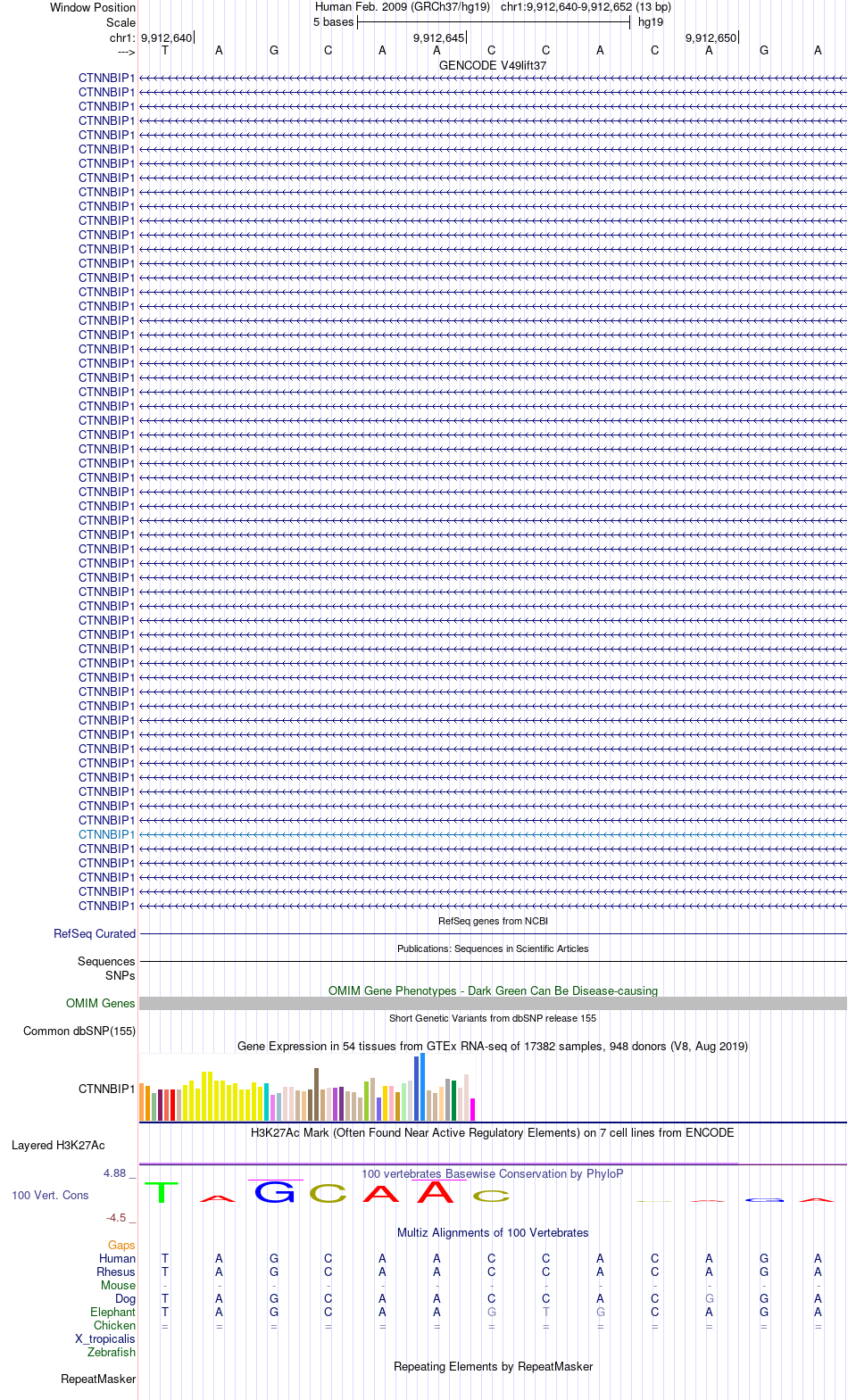Screen dimensions: 848x1400
Task: Click the RefSeq Curated track label
Action: [x=95, y=933]
